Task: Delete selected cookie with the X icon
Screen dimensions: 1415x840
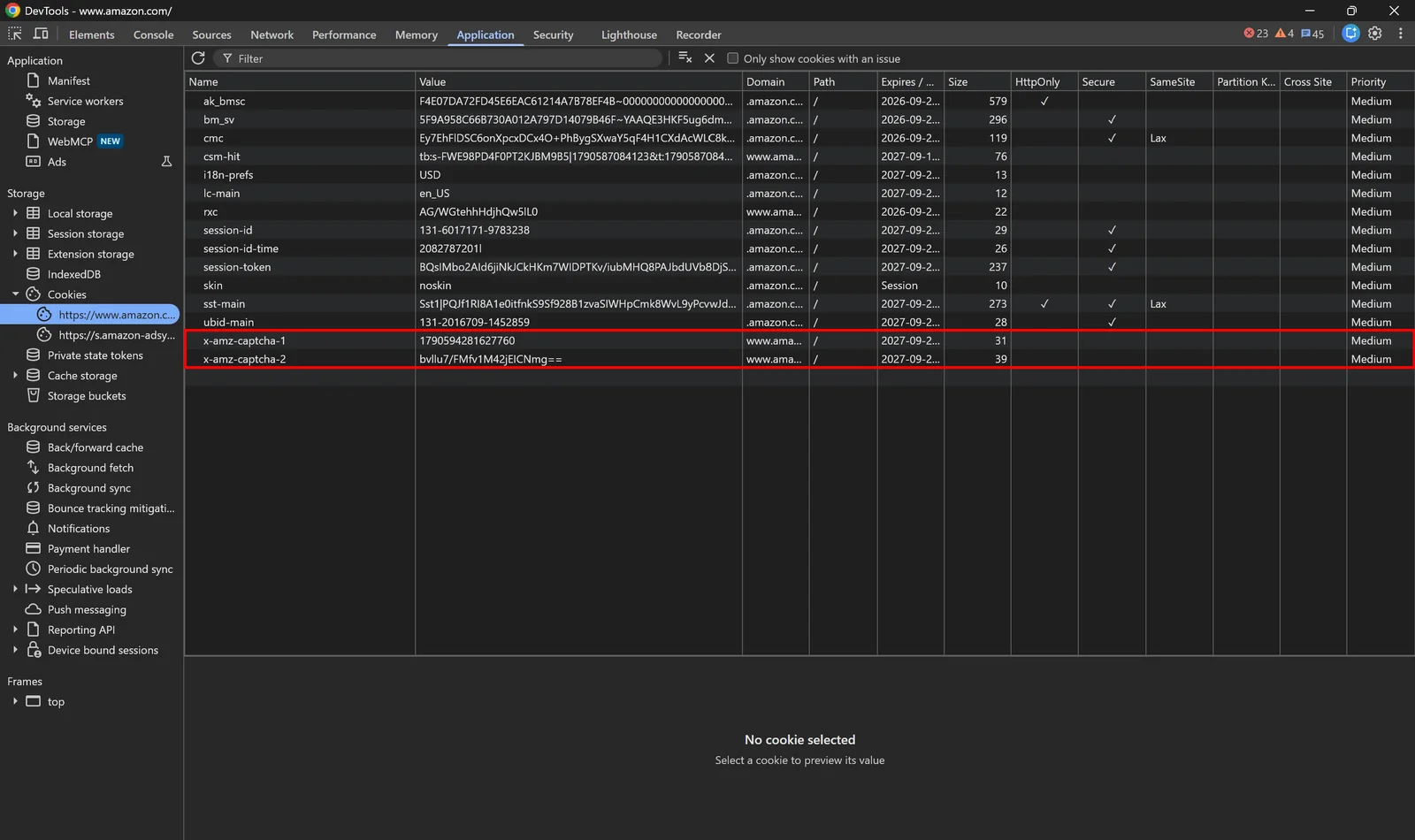Action: [709, 58]
